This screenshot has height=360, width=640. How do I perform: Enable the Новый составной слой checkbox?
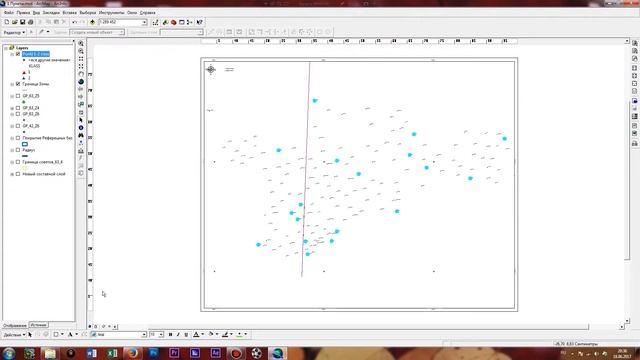pos(18,174)
